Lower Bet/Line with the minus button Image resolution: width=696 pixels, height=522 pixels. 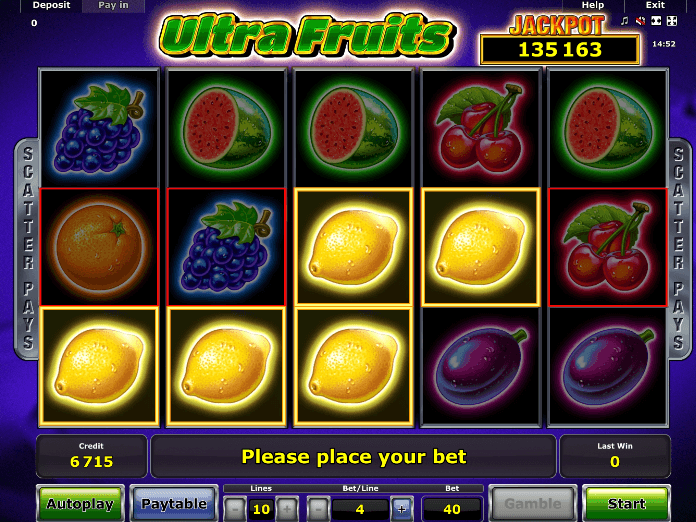318,509
